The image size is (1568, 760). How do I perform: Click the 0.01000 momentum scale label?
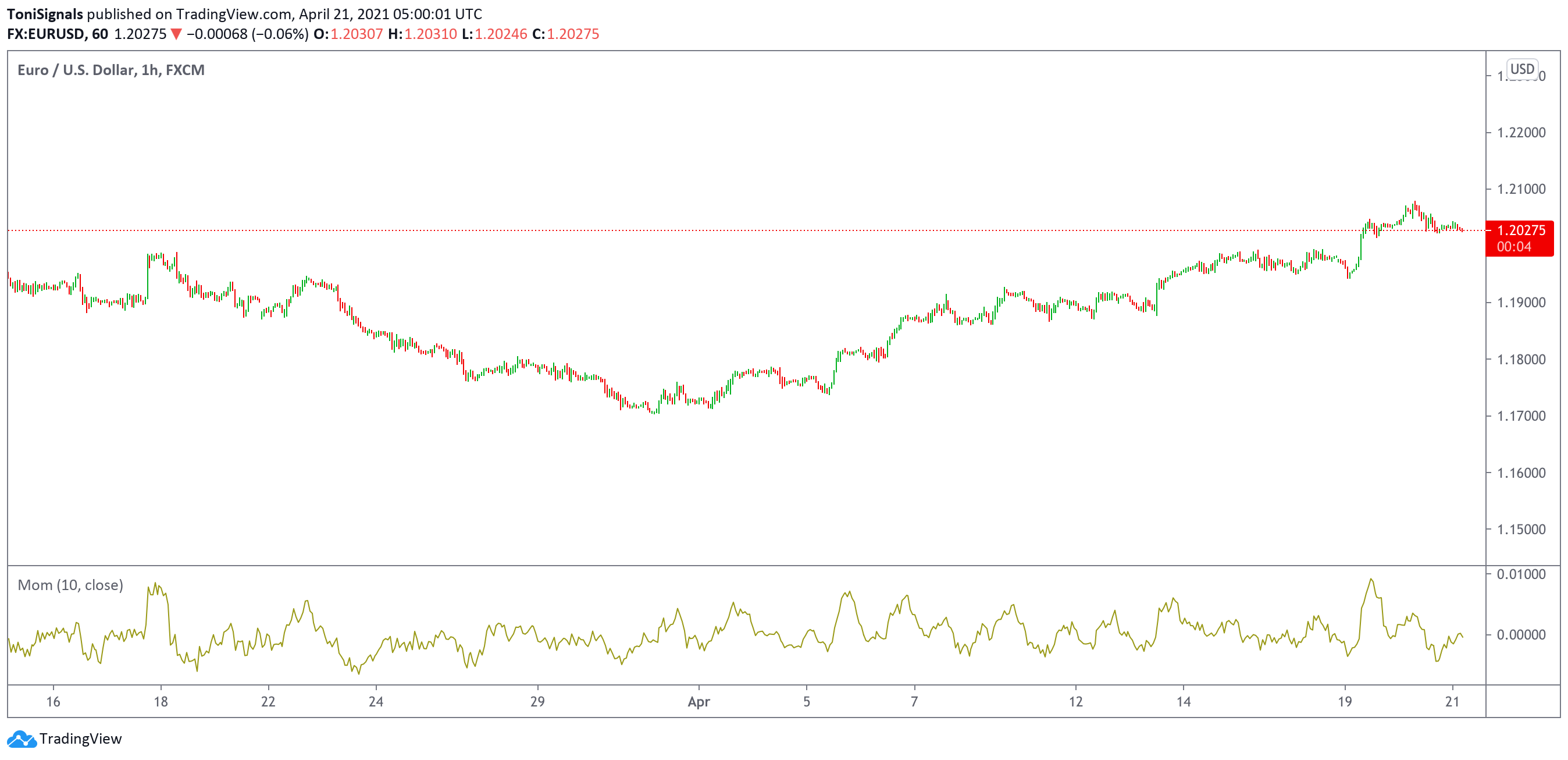click(1520, 574)
